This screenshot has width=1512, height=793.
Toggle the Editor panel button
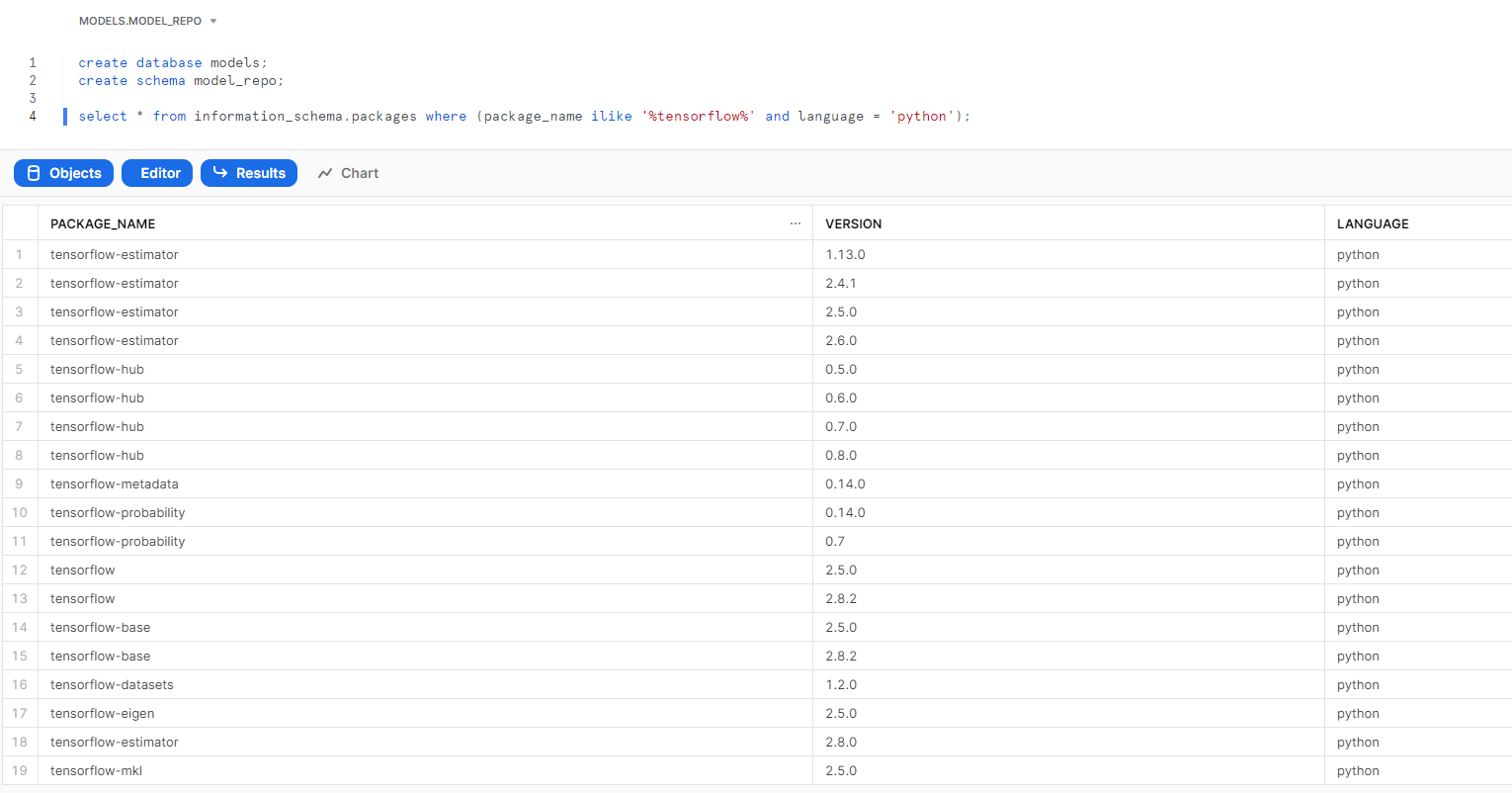157,173
